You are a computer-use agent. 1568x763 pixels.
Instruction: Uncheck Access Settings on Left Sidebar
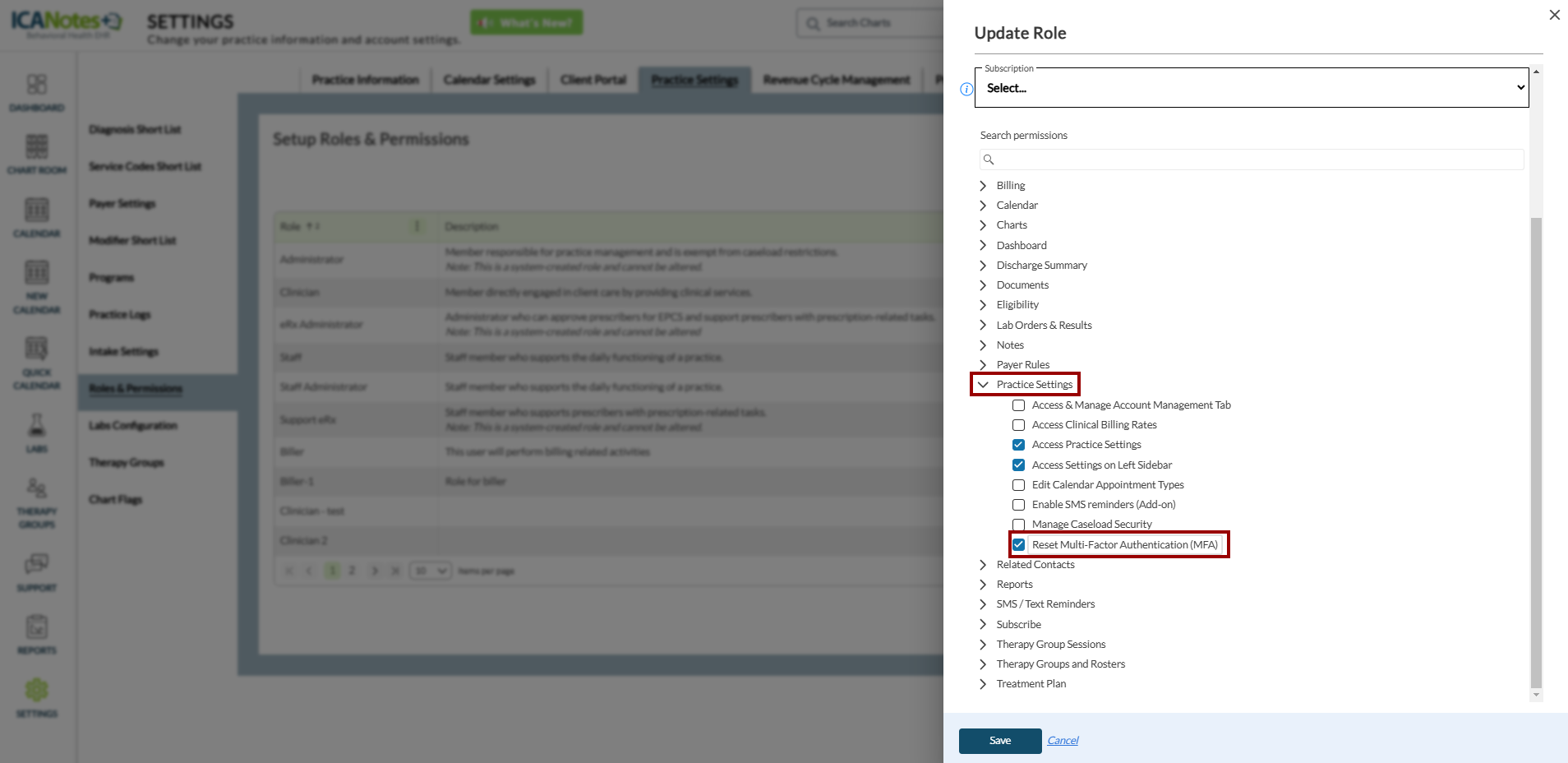(1018, 465)
